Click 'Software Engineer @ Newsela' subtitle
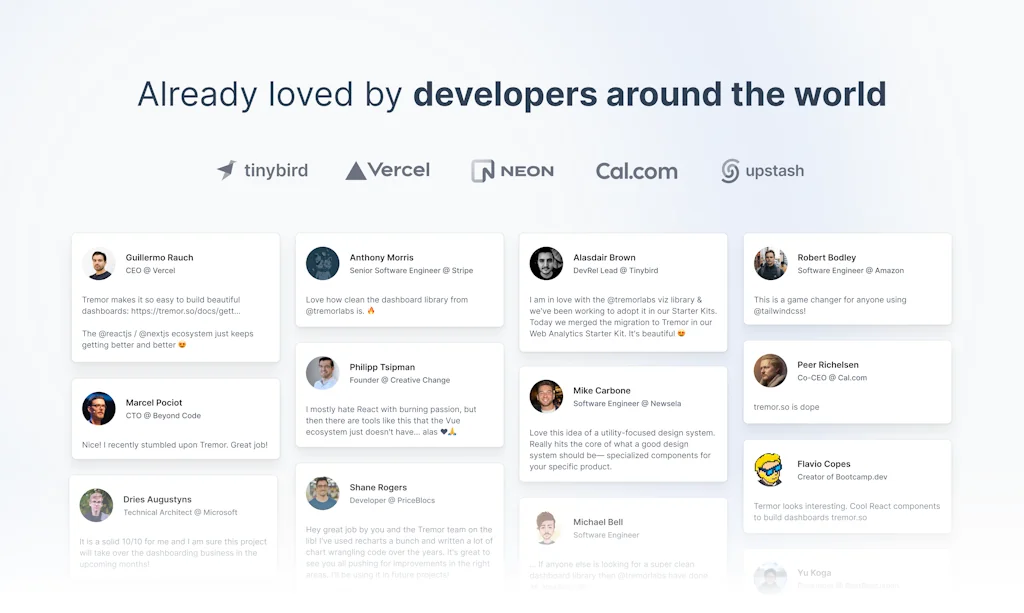Image resolution: width=1024 pixels, height=613 pixels. pos(627,403)
